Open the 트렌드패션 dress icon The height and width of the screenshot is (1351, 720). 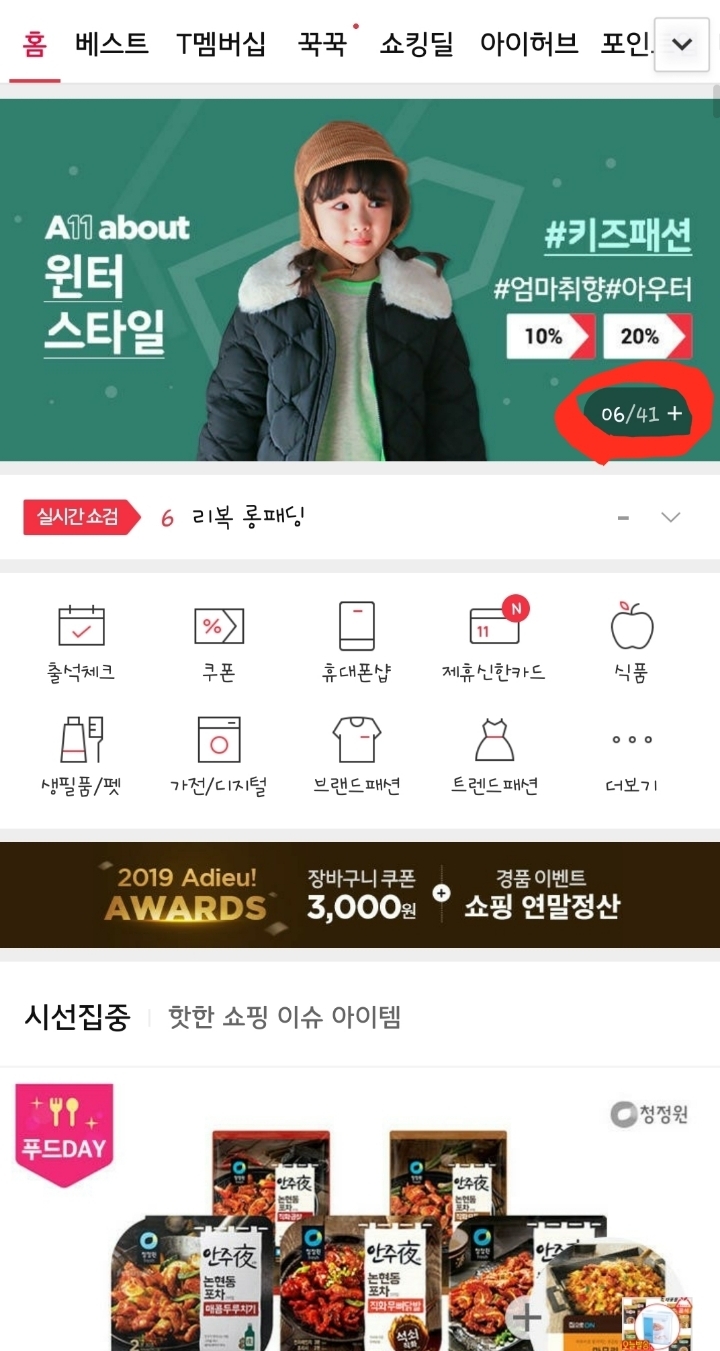494,740
